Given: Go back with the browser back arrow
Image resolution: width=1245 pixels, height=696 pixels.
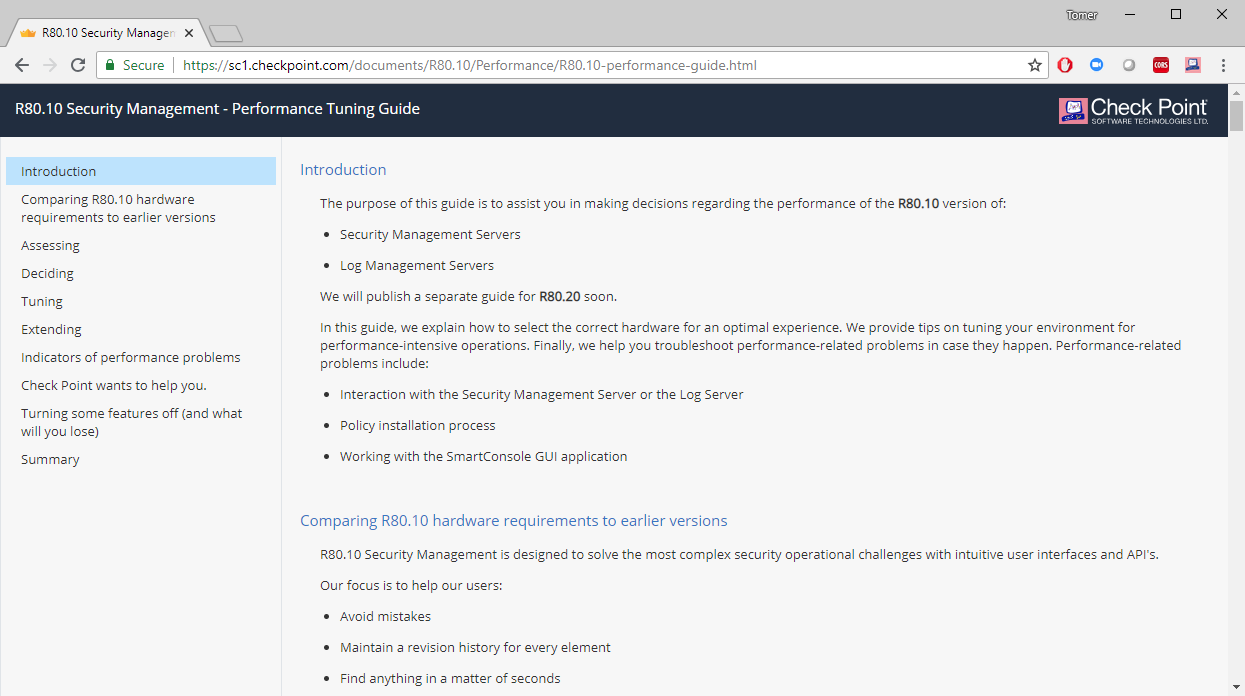Looking at the screenshot, I should [22, 65].
